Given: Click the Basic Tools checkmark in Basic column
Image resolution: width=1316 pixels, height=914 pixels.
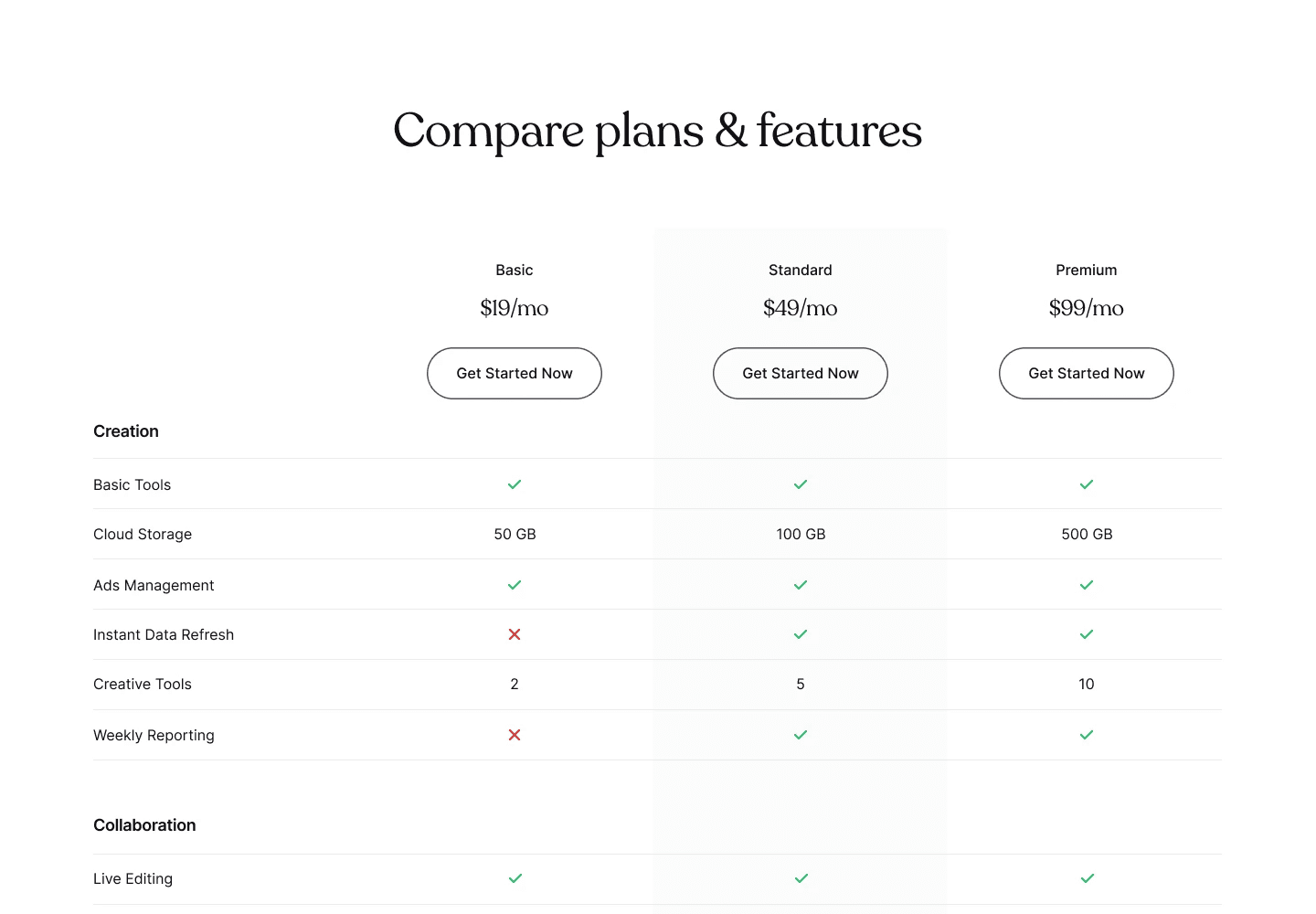Looking at the screenshot, I should tap(515, 484).
